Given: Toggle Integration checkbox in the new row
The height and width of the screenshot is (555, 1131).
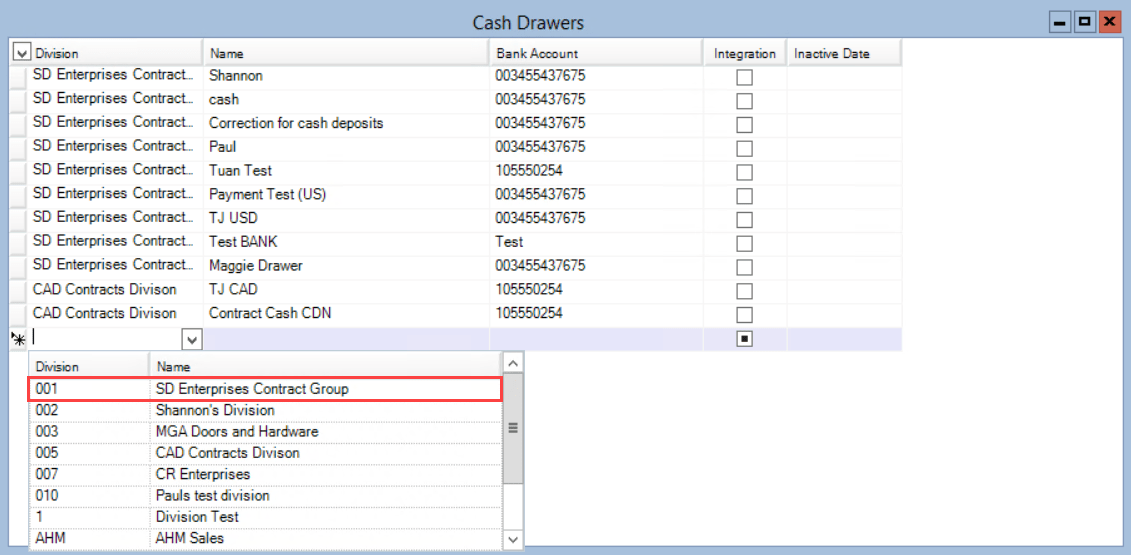Looking at the screenshot, I should click(744, 339).
